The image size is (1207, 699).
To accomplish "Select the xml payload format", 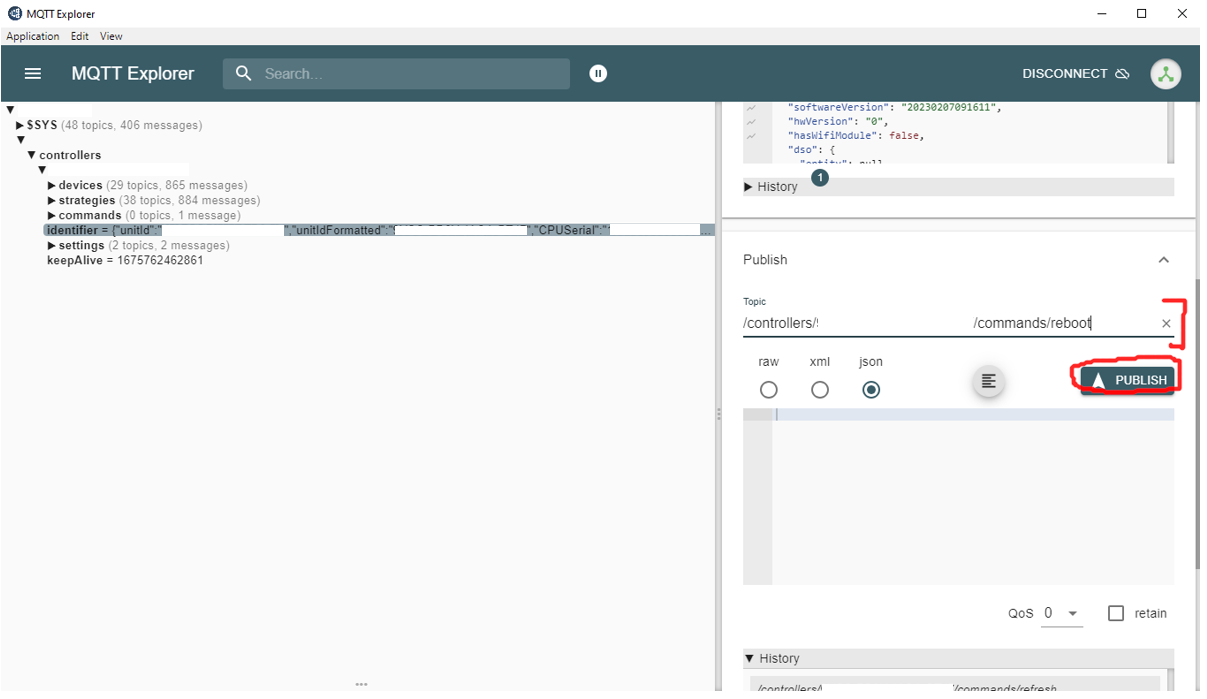I will point(820,390).
